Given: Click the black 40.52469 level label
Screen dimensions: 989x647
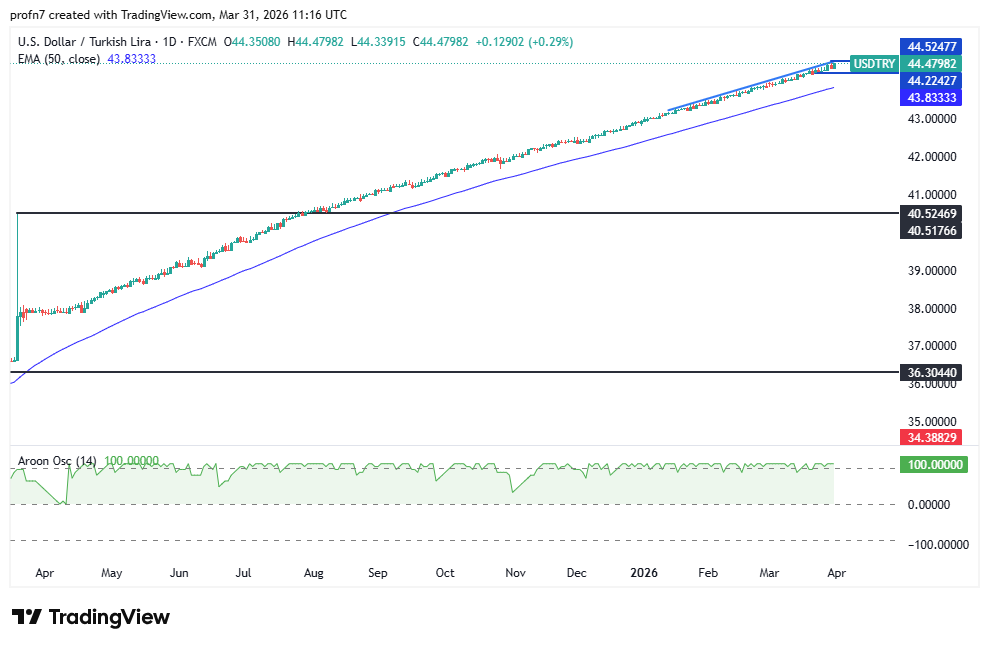Looking at the screenshot, I should (x=933, y=214).
